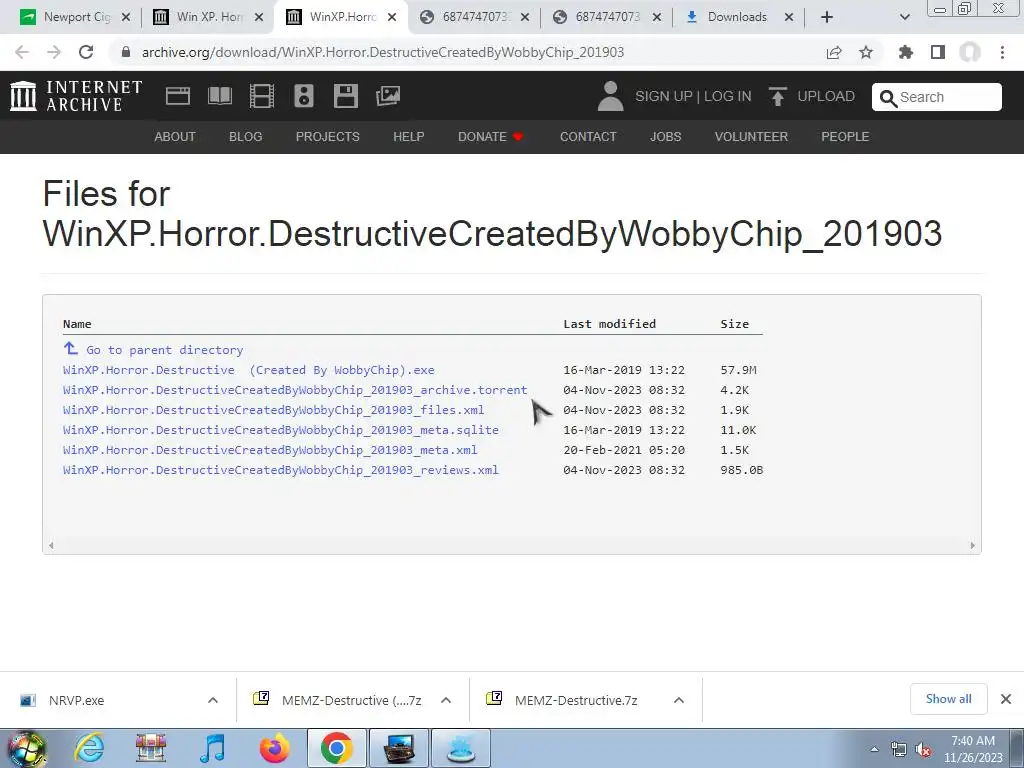Open the PROJECTS menu item
This screenshot has width=1024, height=768.
[328, 136]
